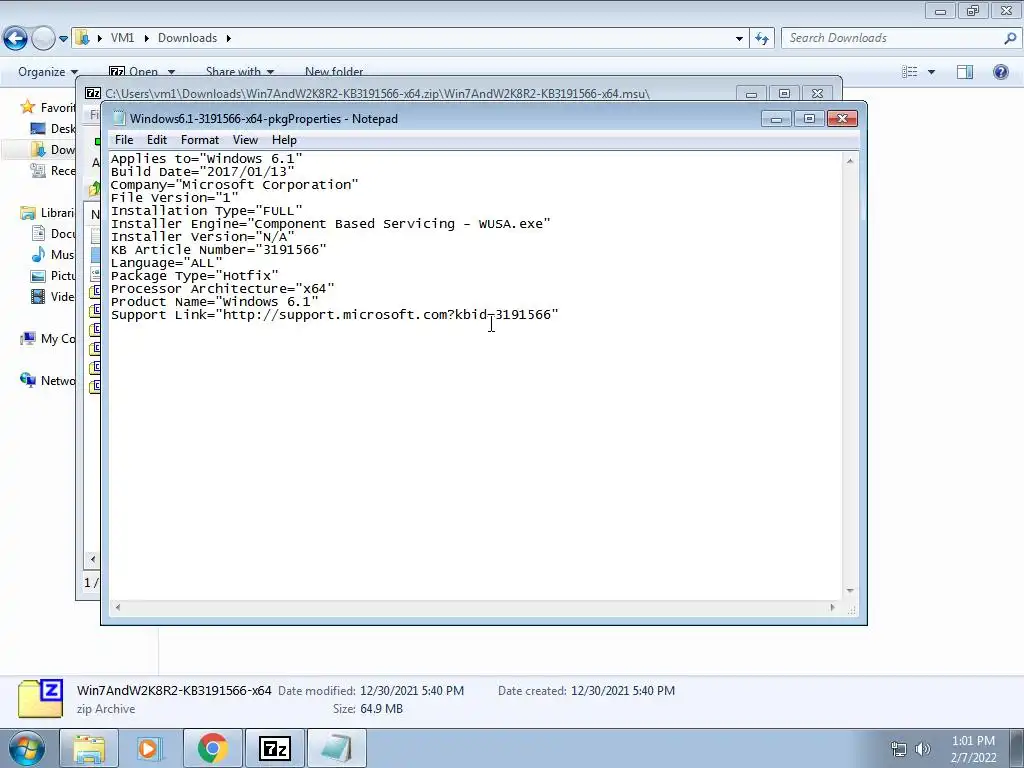Select Music library in navigation pane
The width and height of the screenshot is (1024, 768).
53,255
